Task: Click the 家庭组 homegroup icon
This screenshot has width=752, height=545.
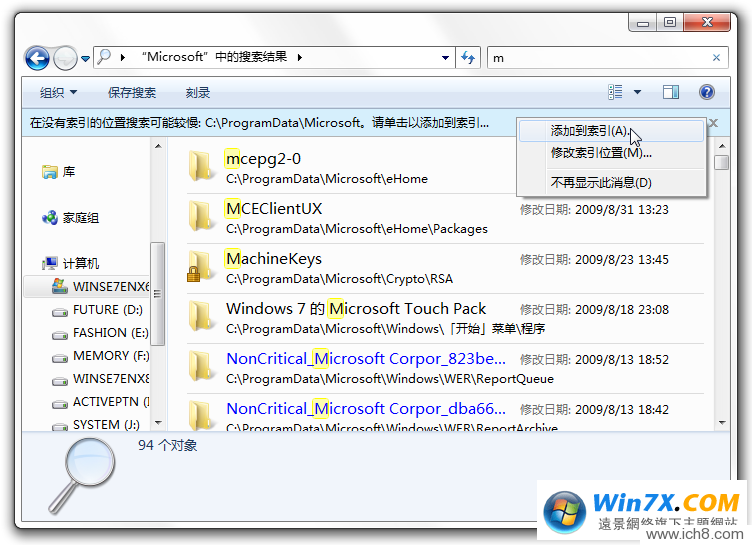Action: point(50,218)
